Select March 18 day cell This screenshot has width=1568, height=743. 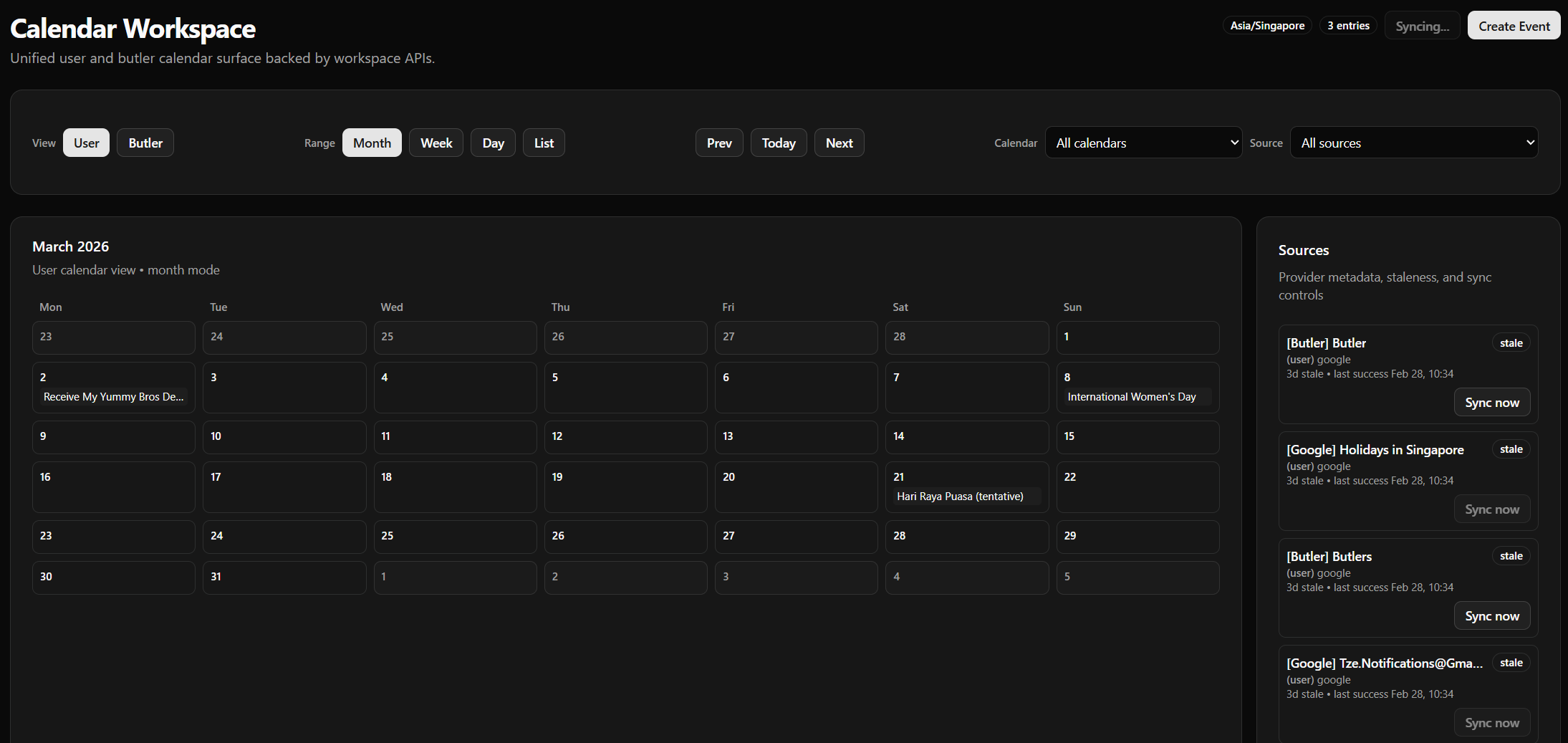455,486
